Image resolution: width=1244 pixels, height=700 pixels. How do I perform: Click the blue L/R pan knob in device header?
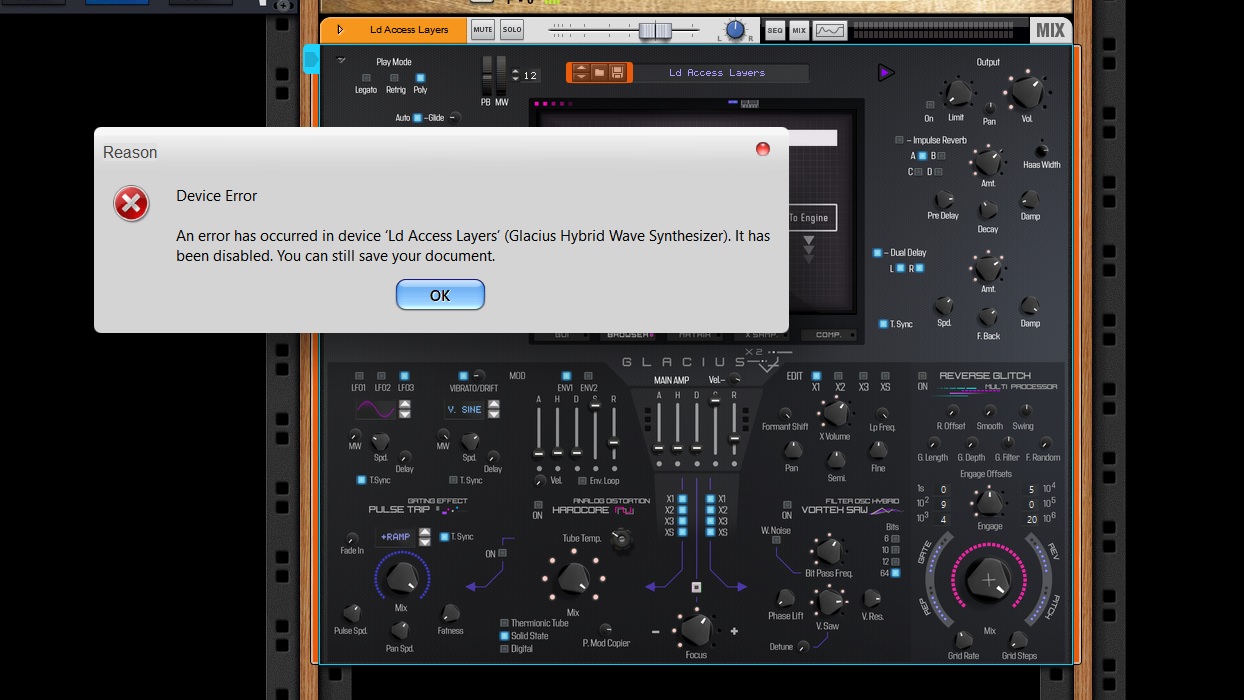pyautogui.click(x=735, y=30)
